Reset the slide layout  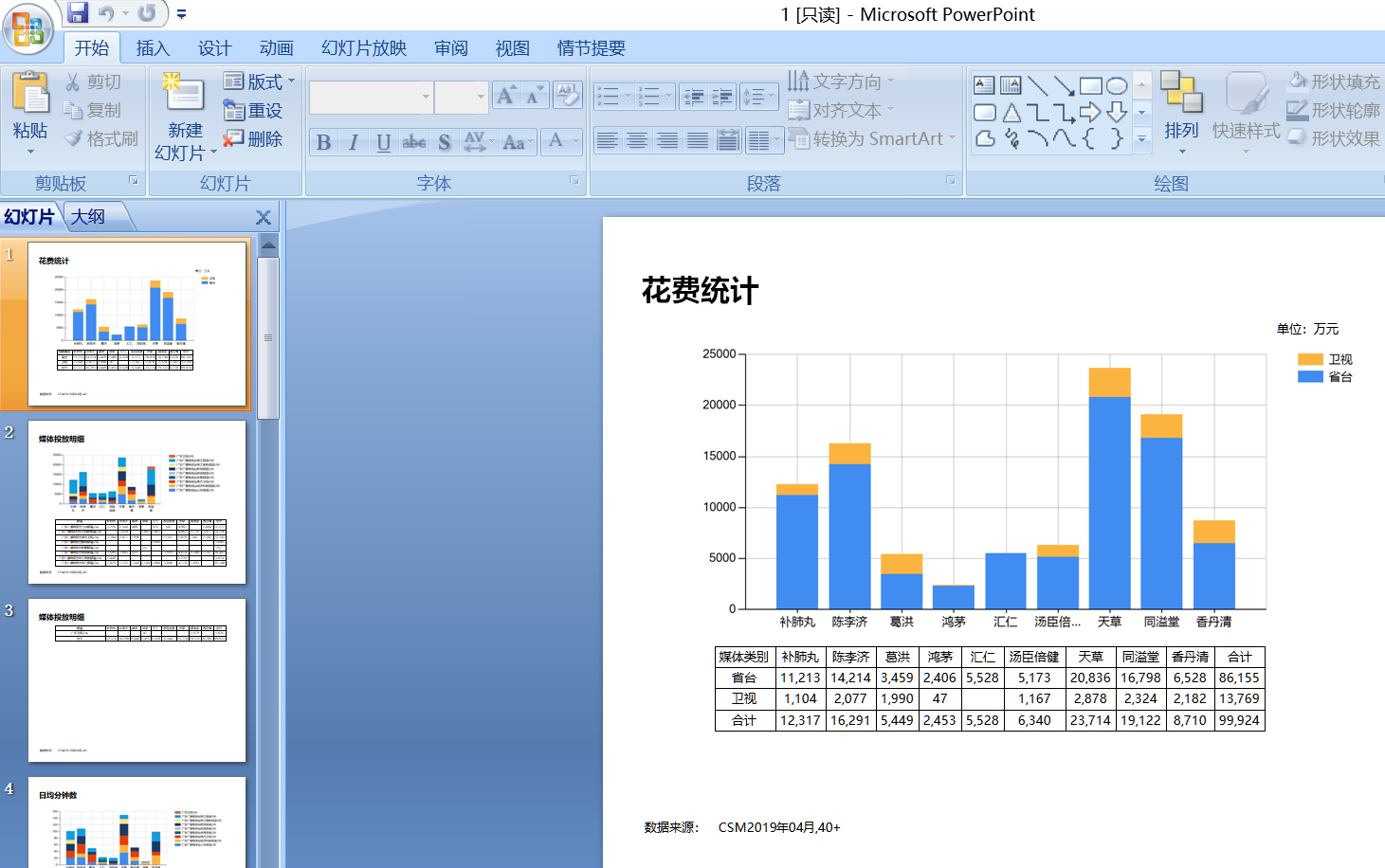tap(253, 111)
